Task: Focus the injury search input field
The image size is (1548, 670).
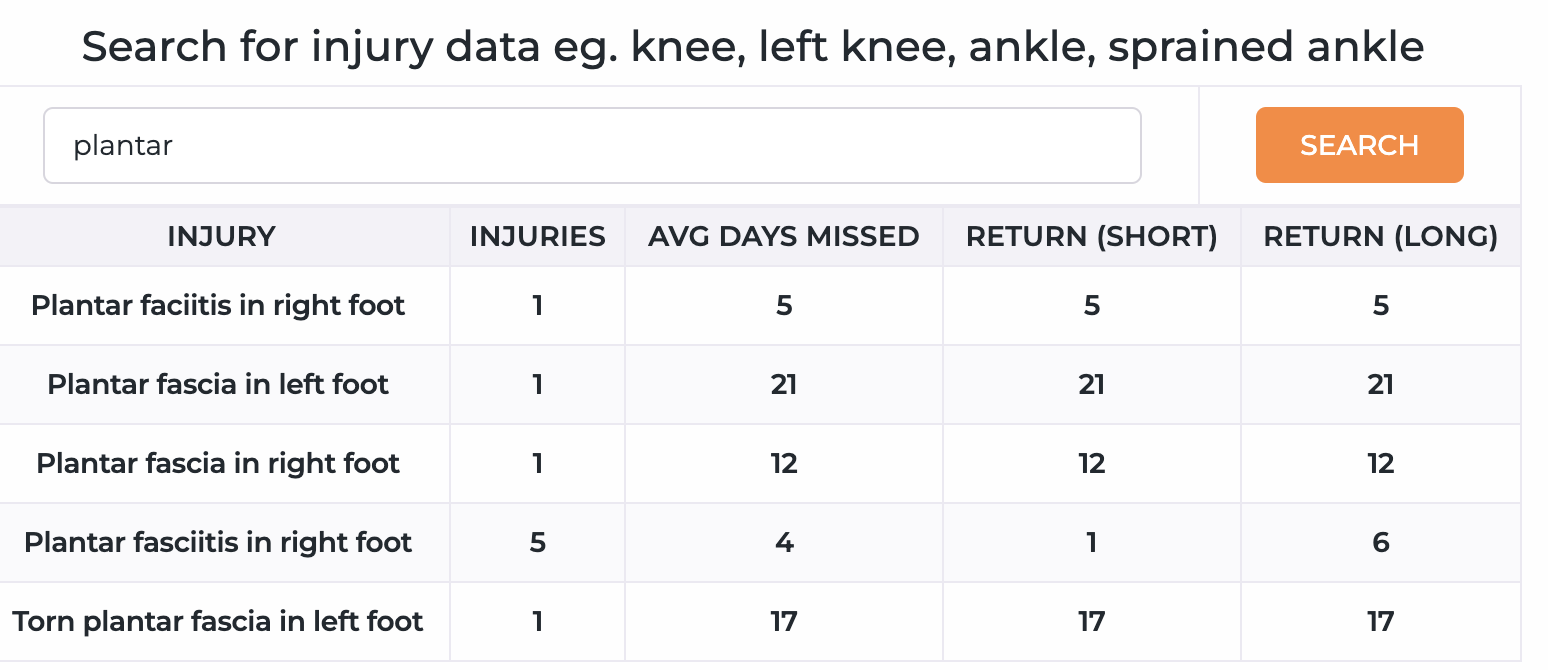Action: (x=591, y=146)
